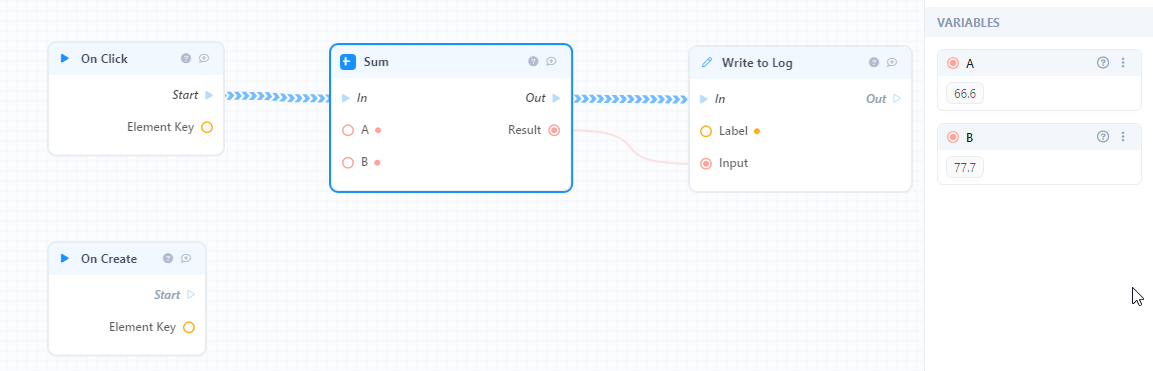Click Label port on Write to Log

pos(706,132)
